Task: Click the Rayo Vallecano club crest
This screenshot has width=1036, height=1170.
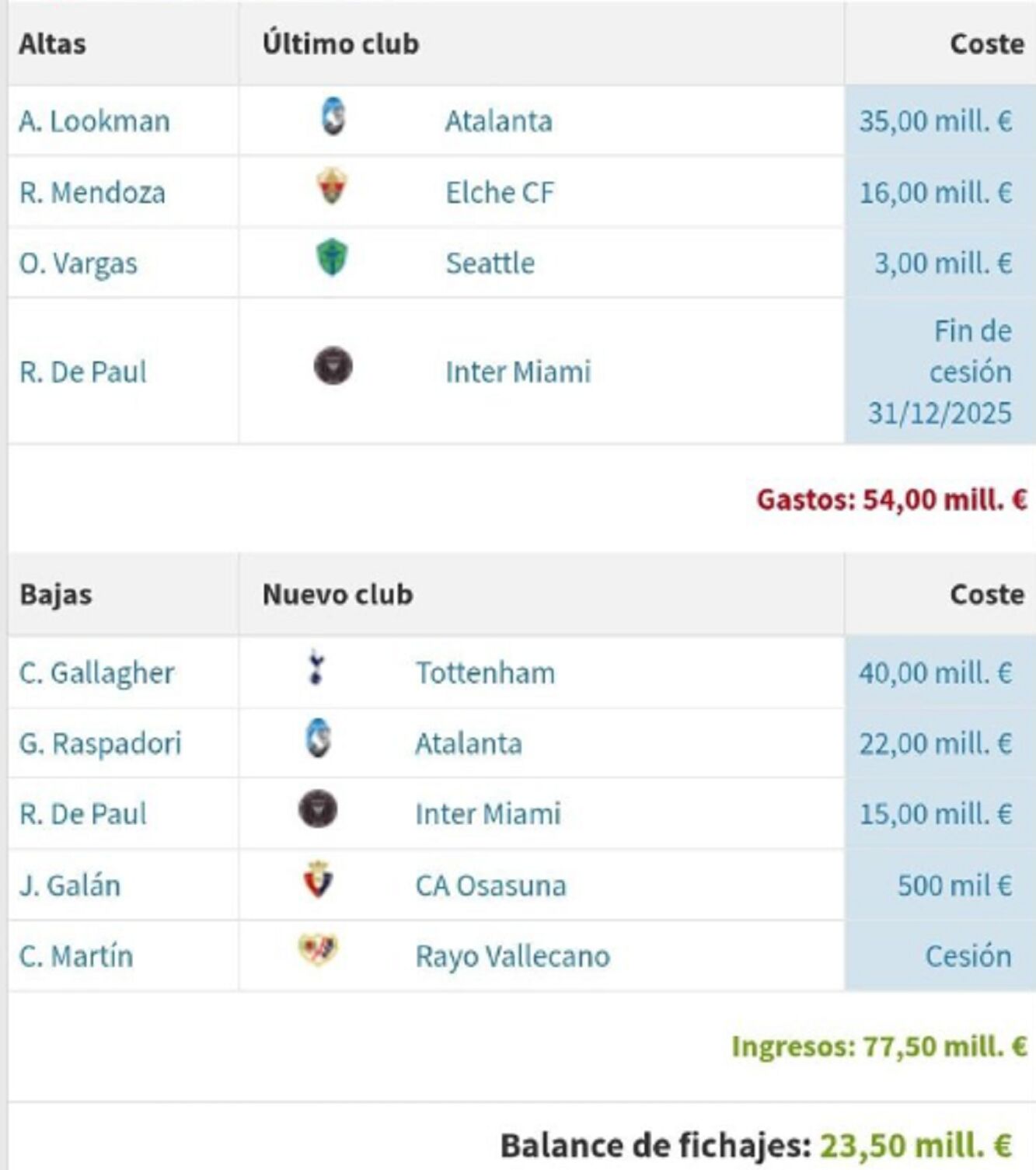Action: pos(317,951)
